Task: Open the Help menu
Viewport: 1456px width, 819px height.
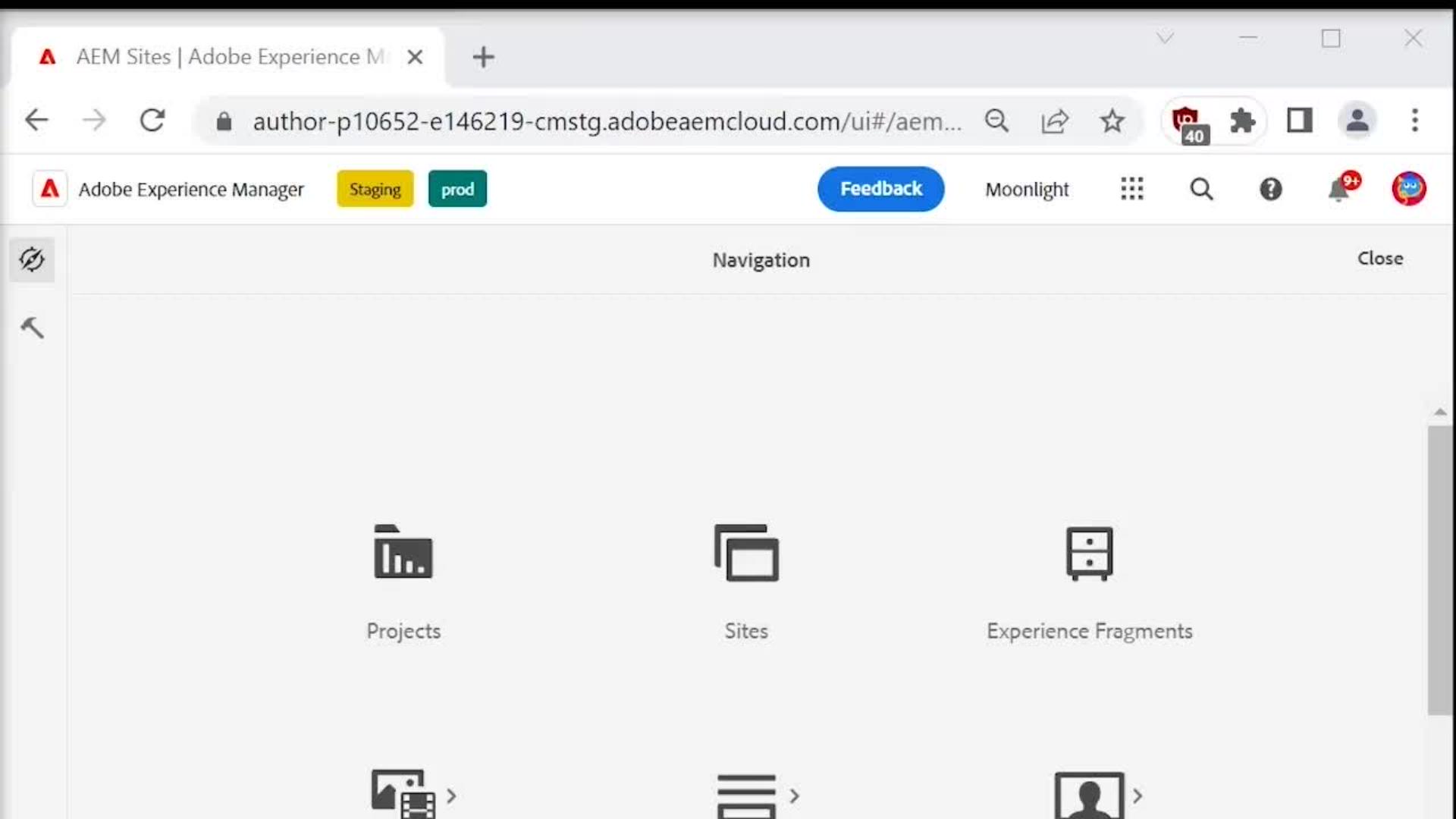Action: pyautogui.click(x=1271, y=189)
